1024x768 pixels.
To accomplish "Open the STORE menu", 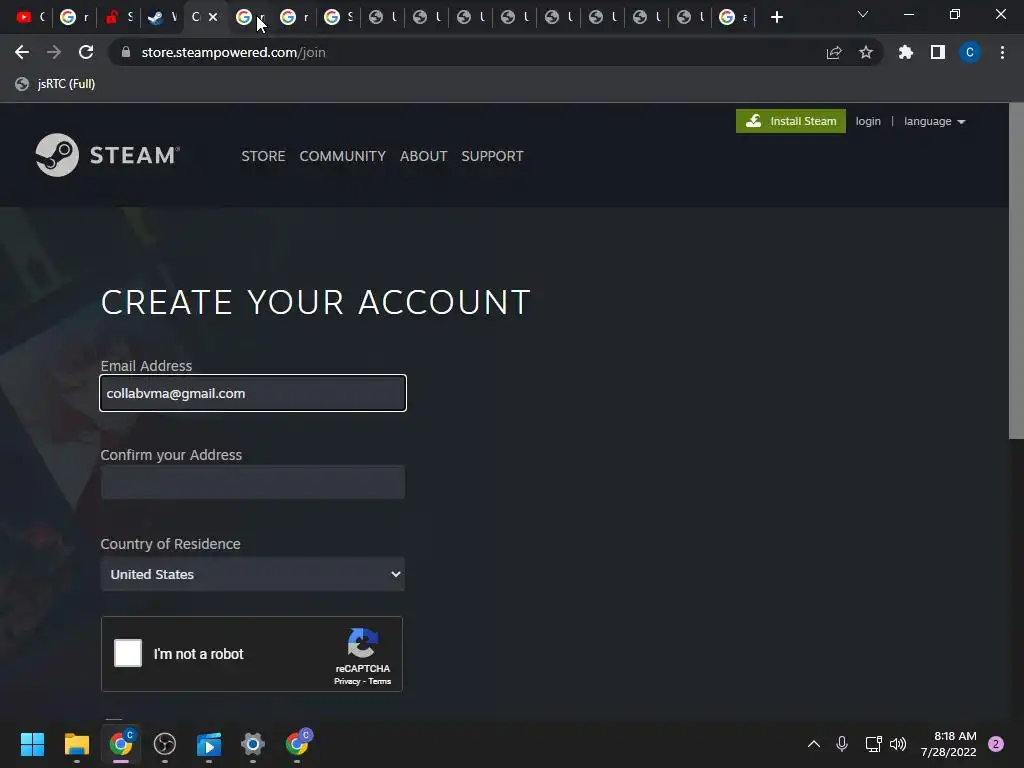I will click(263, 156).
